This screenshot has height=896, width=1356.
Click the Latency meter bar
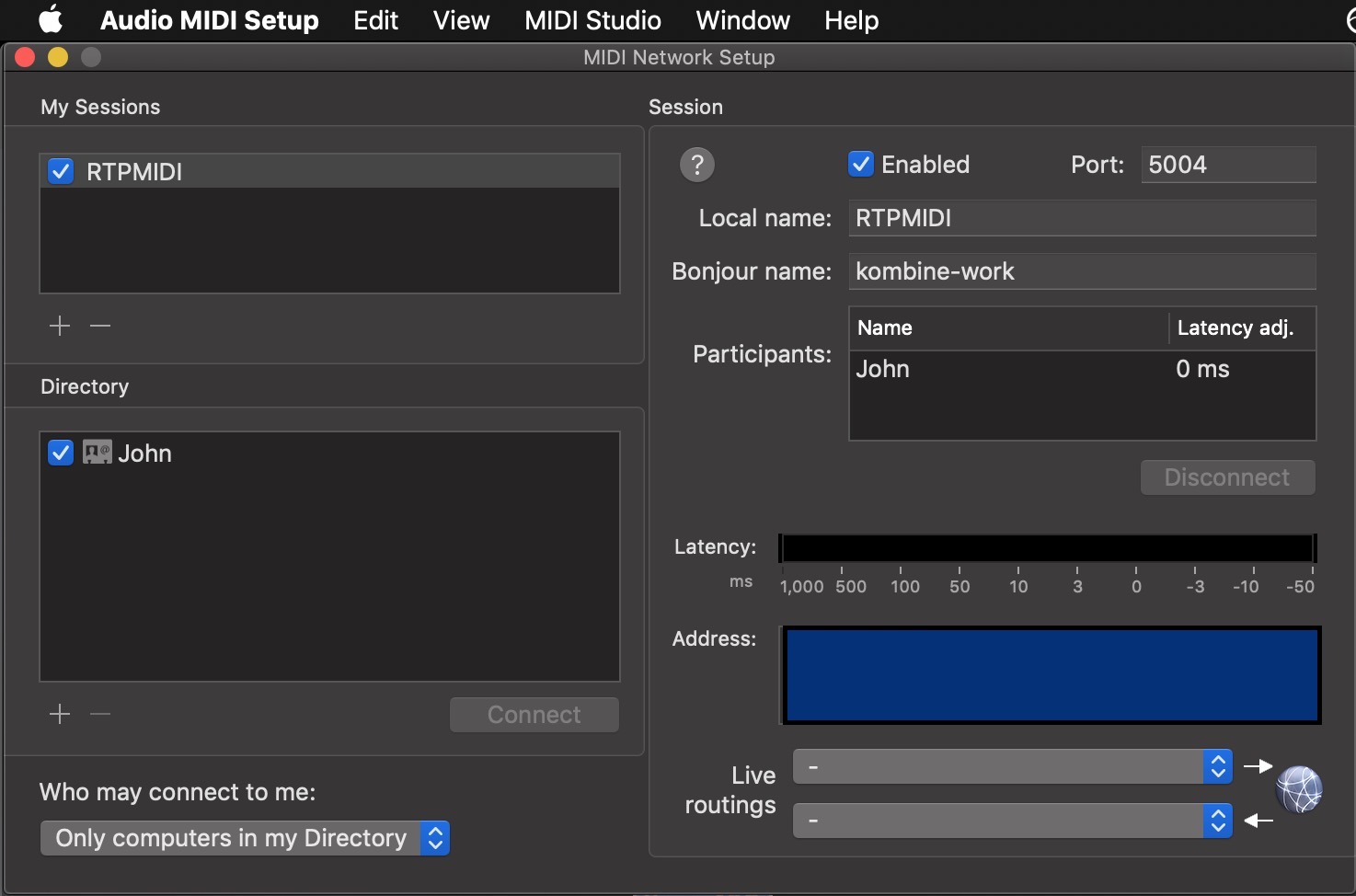tap(1048, 547)
